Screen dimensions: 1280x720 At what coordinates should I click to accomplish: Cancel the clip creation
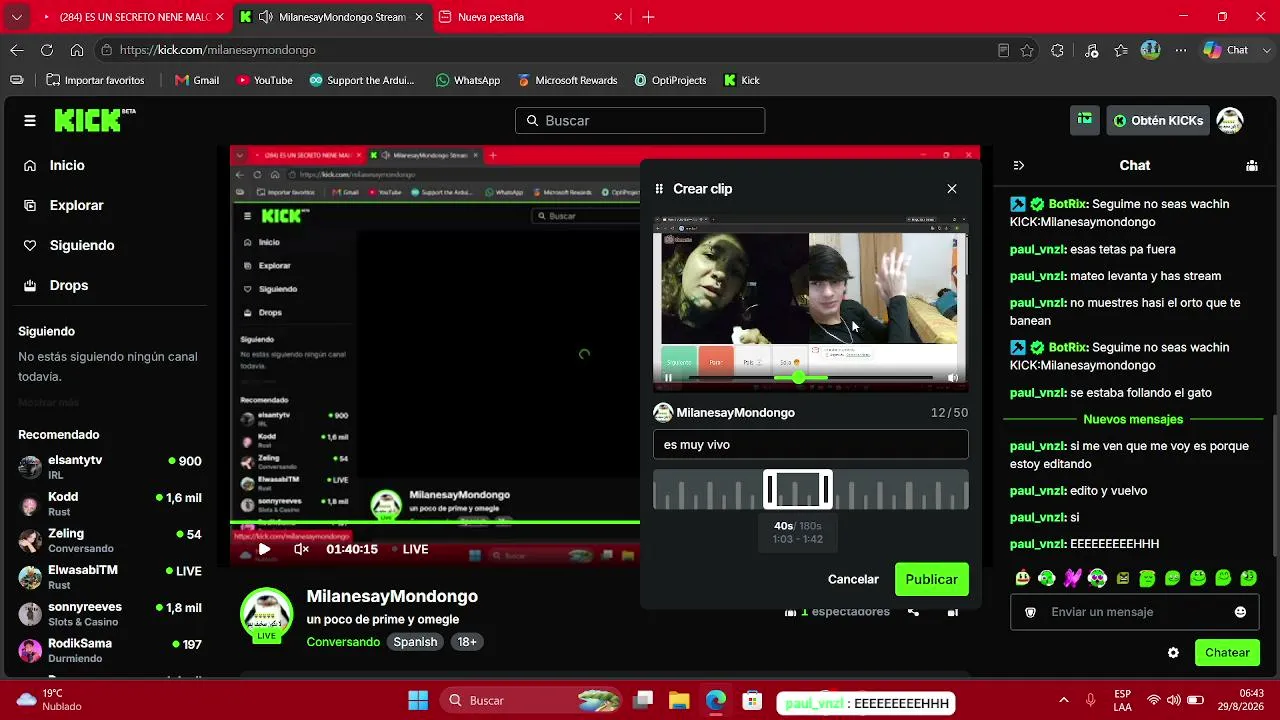(853, 579)
